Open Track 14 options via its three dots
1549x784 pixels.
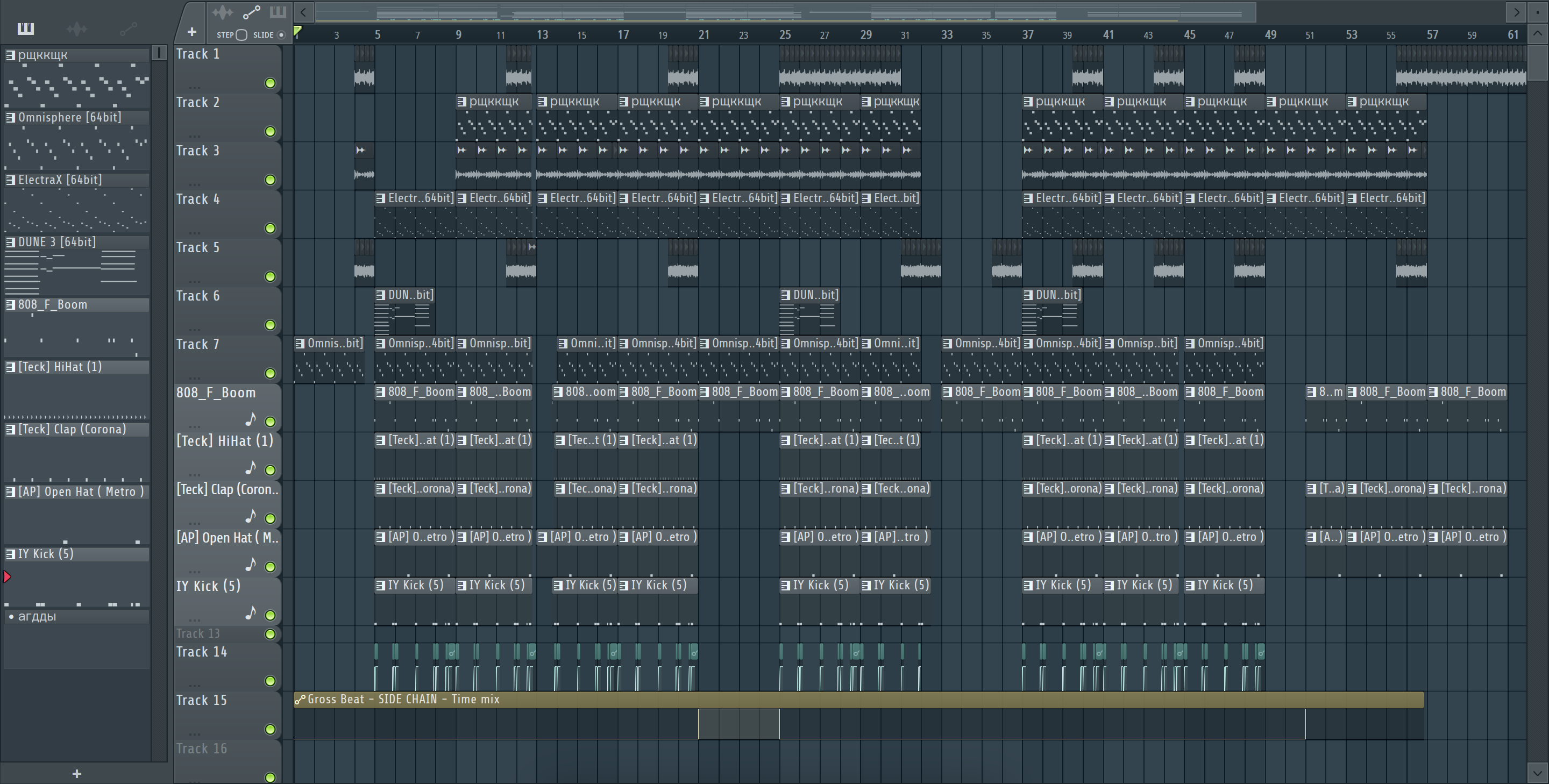tap(194, 686)
